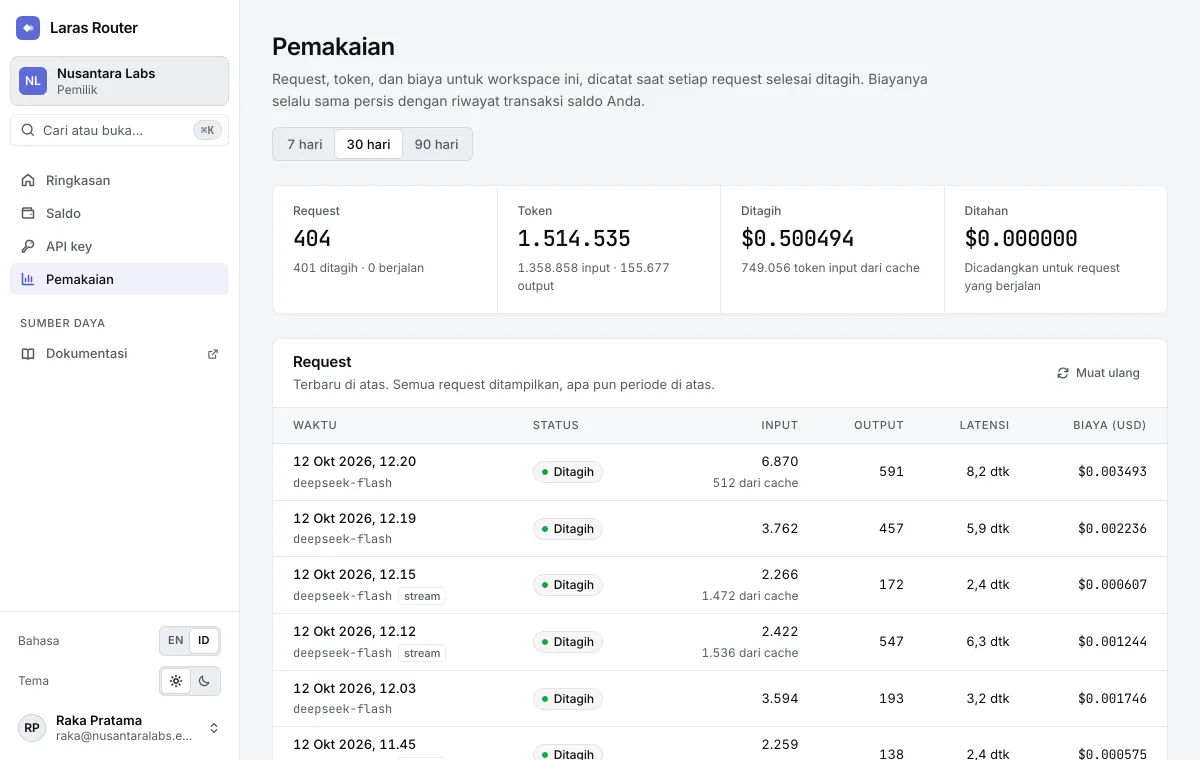Click the stream tag on the 12.12 request

[422, 653]
